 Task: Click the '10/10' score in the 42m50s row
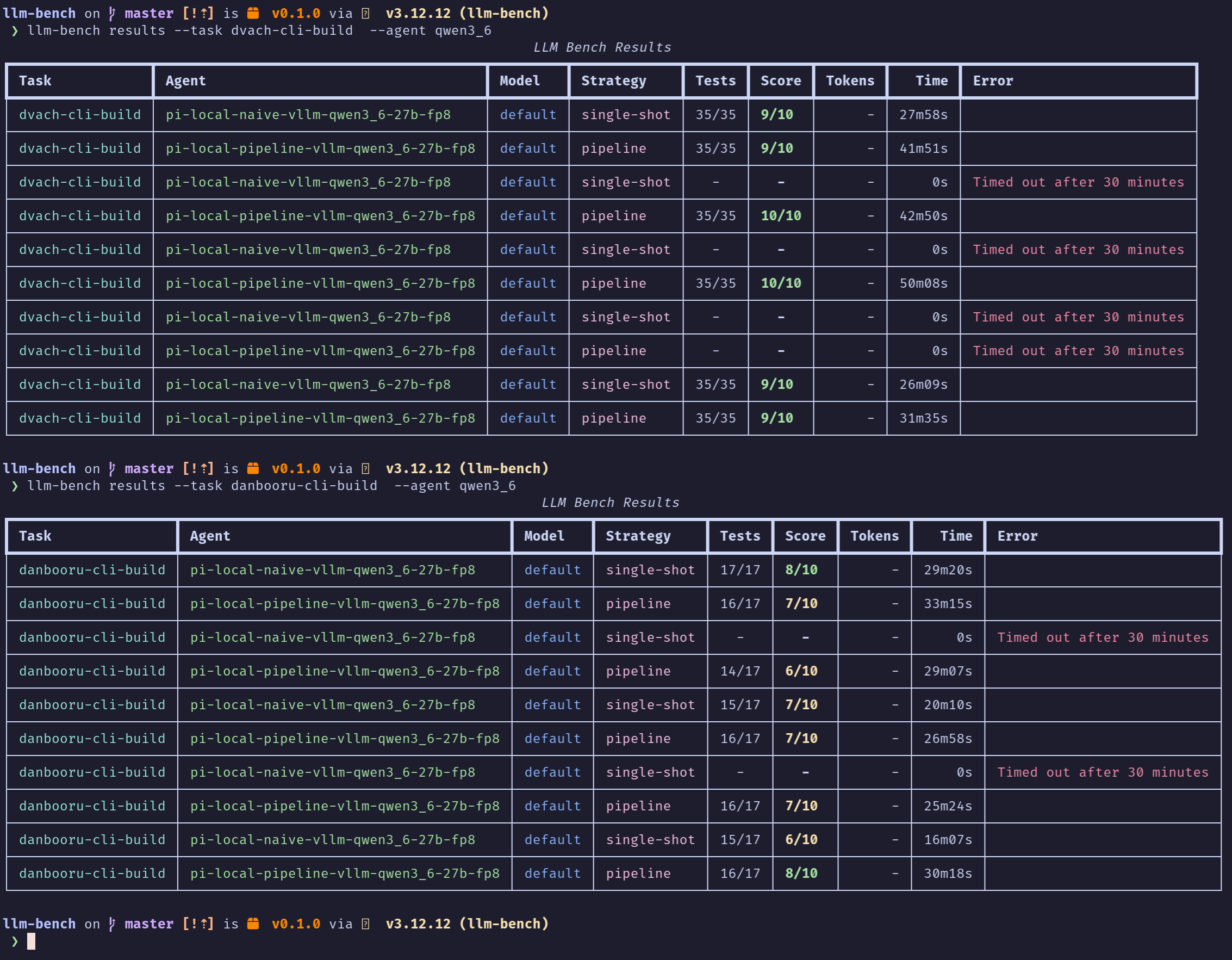click(781, 215)
